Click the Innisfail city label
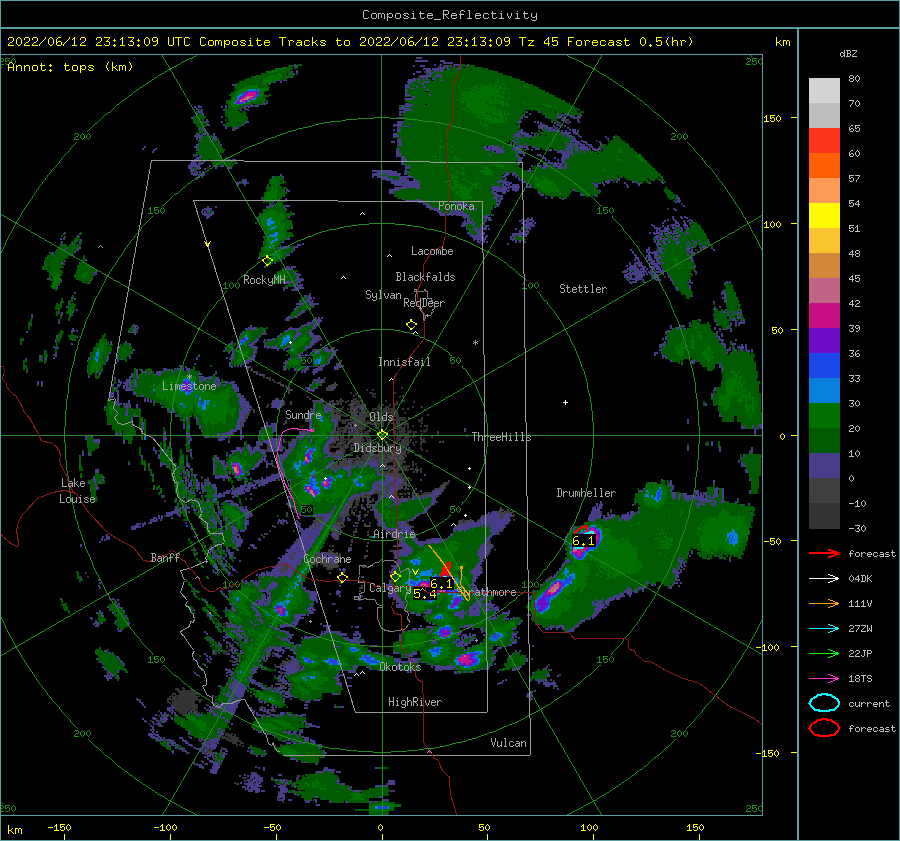 click(x=404, y=362)
